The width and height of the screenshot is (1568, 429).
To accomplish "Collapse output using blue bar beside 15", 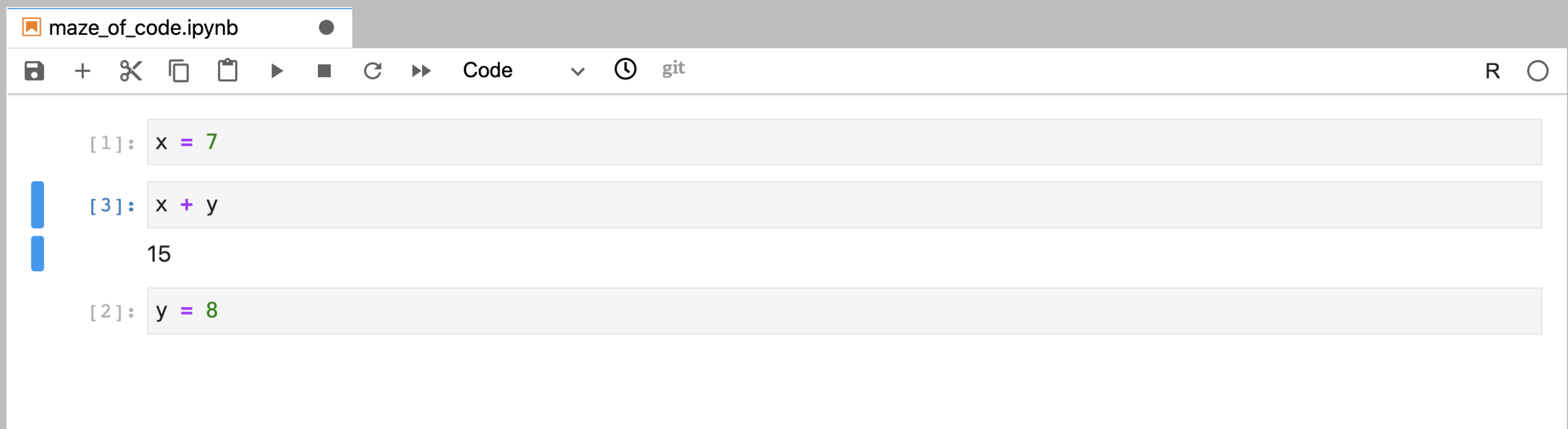I will [x=37, y=254].
